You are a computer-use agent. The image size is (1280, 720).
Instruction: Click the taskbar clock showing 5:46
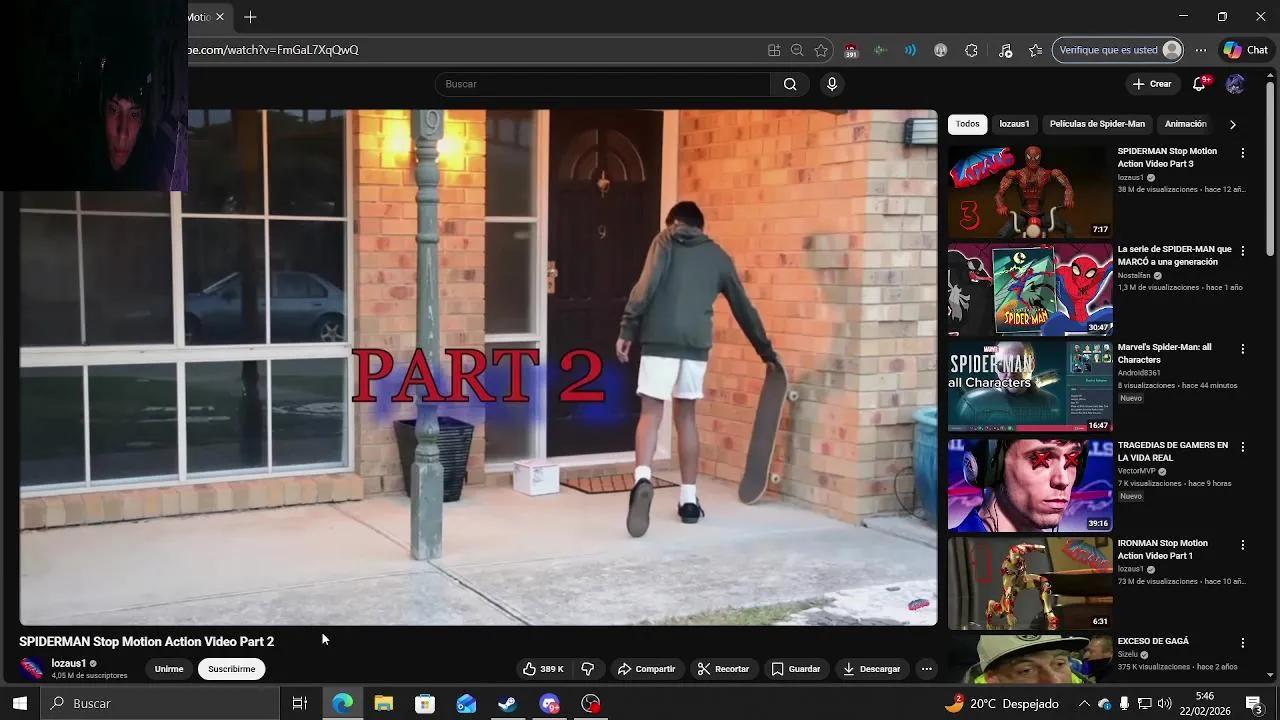[x=1204, y=704]
